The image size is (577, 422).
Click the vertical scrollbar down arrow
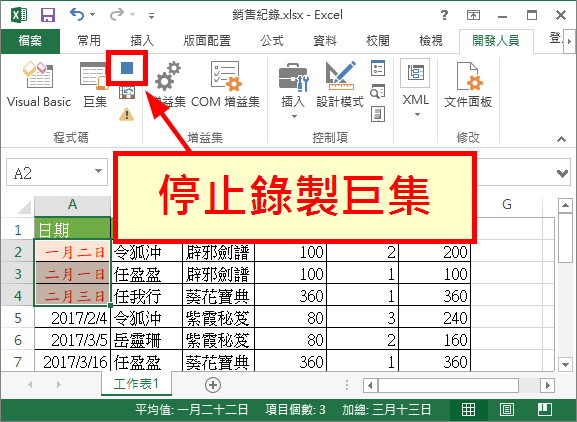click(x=565, y=364)
